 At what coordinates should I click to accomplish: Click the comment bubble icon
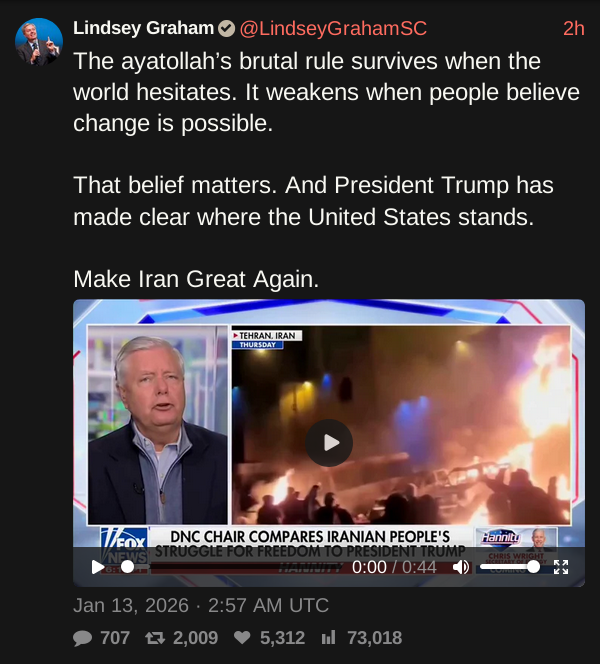(x=83, y=638)
